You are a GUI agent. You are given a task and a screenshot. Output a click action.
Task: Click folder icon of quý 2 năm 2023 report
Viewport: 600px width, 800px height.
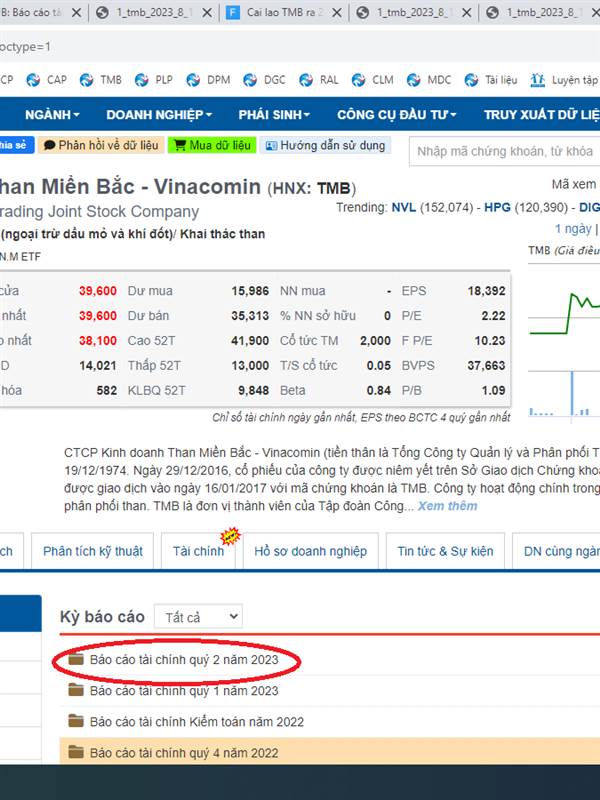click(x=76, y=659)
